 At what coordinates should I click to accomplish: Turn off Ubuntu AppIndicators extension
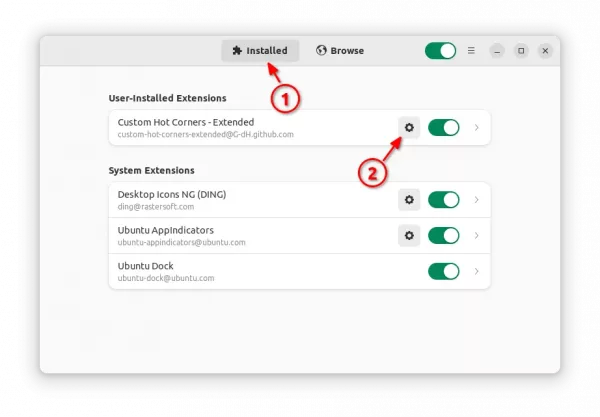(x=443, y=235)
